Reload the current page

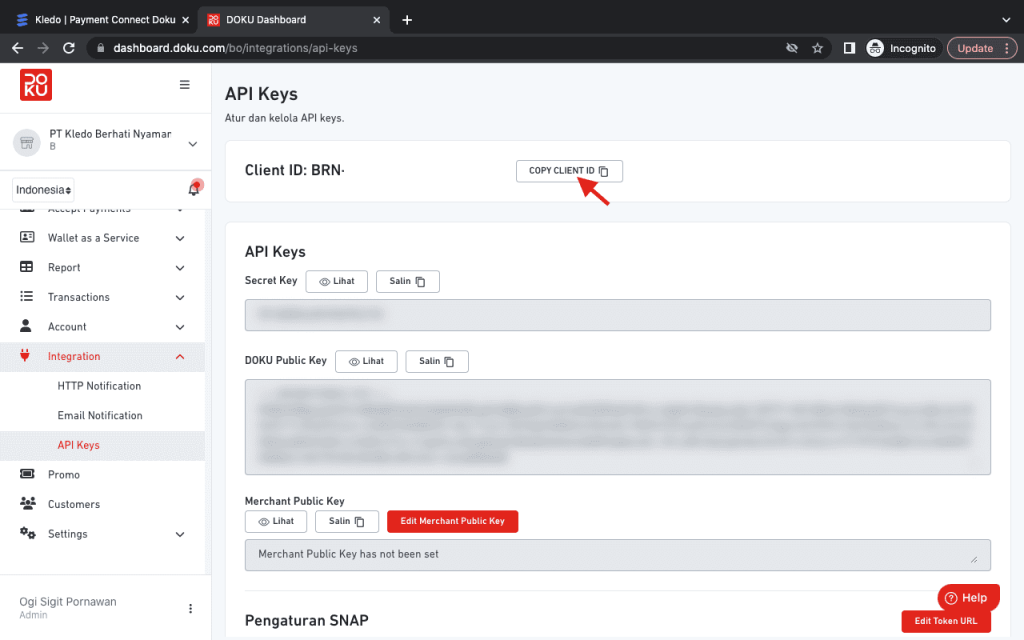pos(69,48)
